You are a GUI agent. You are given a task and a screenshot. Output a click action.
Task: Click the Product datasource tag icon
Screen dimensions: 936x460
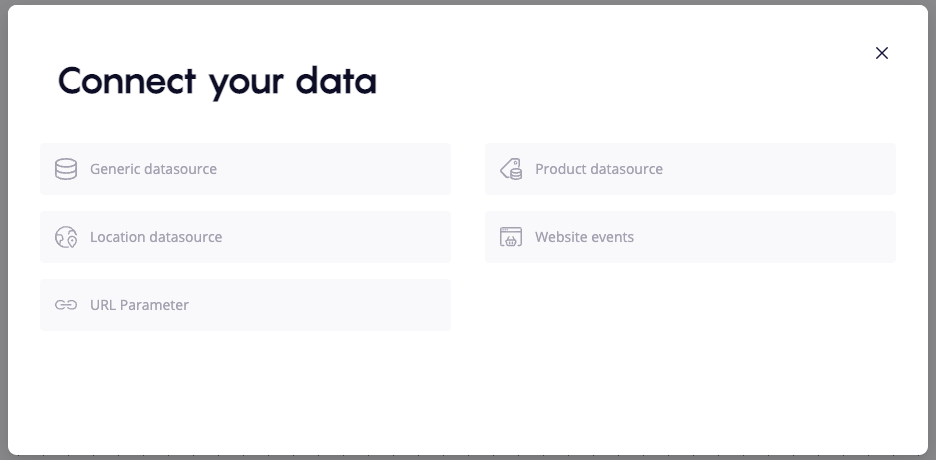[x=511, y=169]
